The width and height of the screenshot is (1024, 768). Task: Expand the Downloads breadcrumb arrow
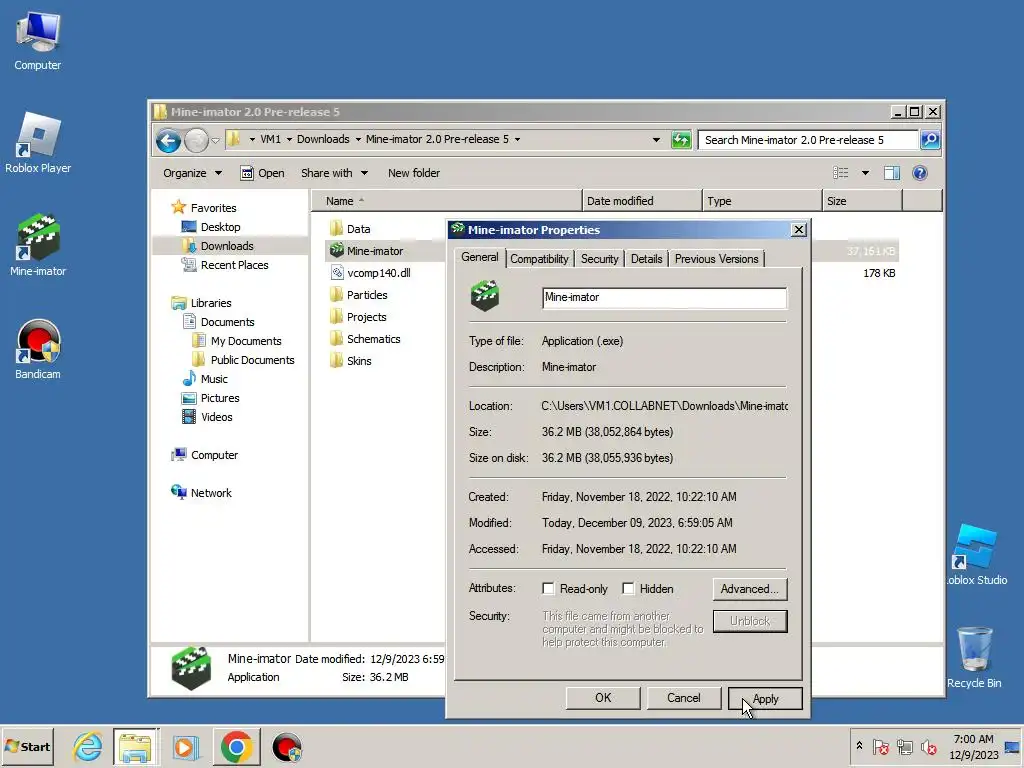click(358, 139)
